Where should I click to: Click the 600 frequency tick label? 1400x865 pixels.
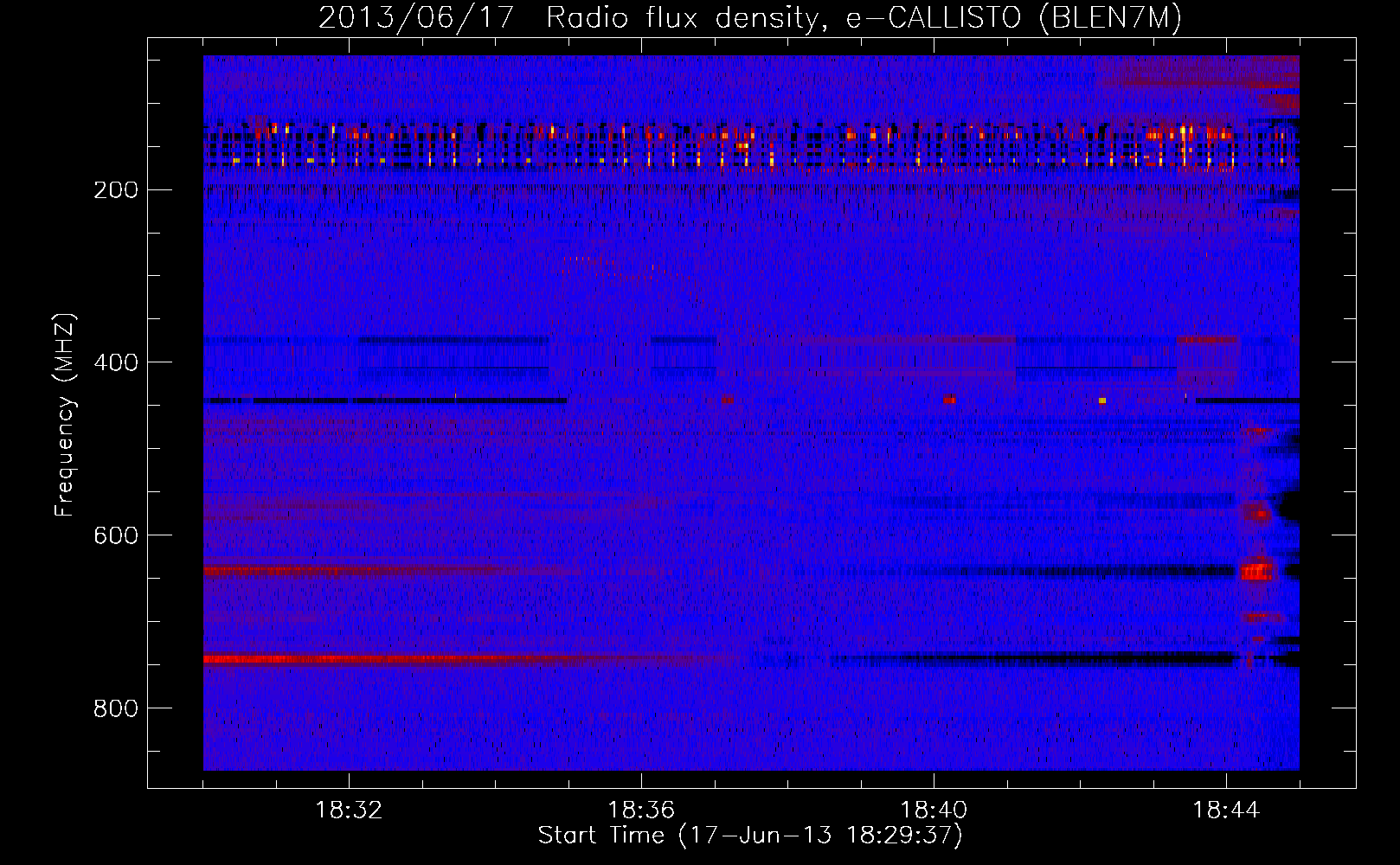coord(115,535)
